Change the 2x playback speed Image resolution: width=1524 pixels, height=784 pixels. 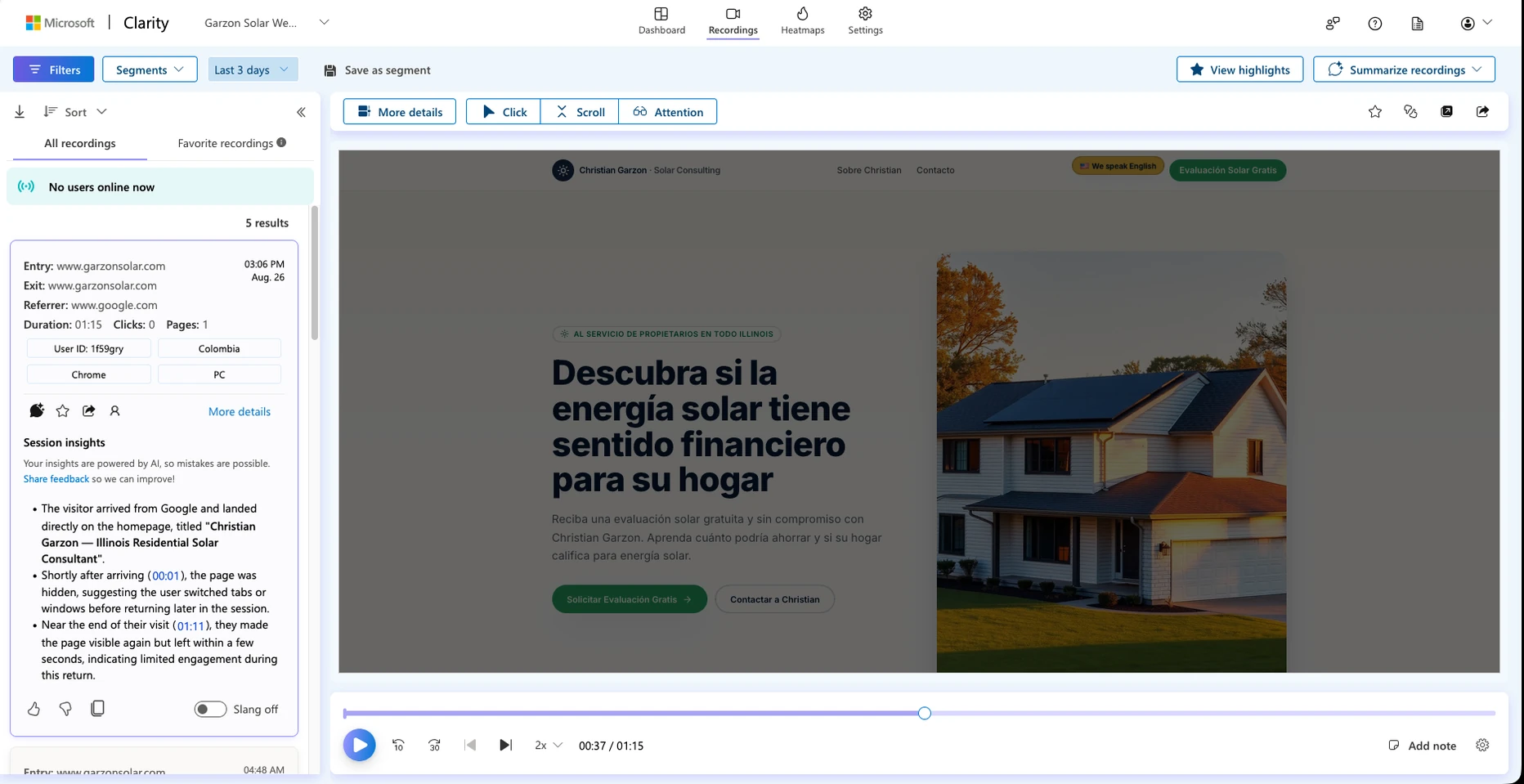[x=549, y=746]
